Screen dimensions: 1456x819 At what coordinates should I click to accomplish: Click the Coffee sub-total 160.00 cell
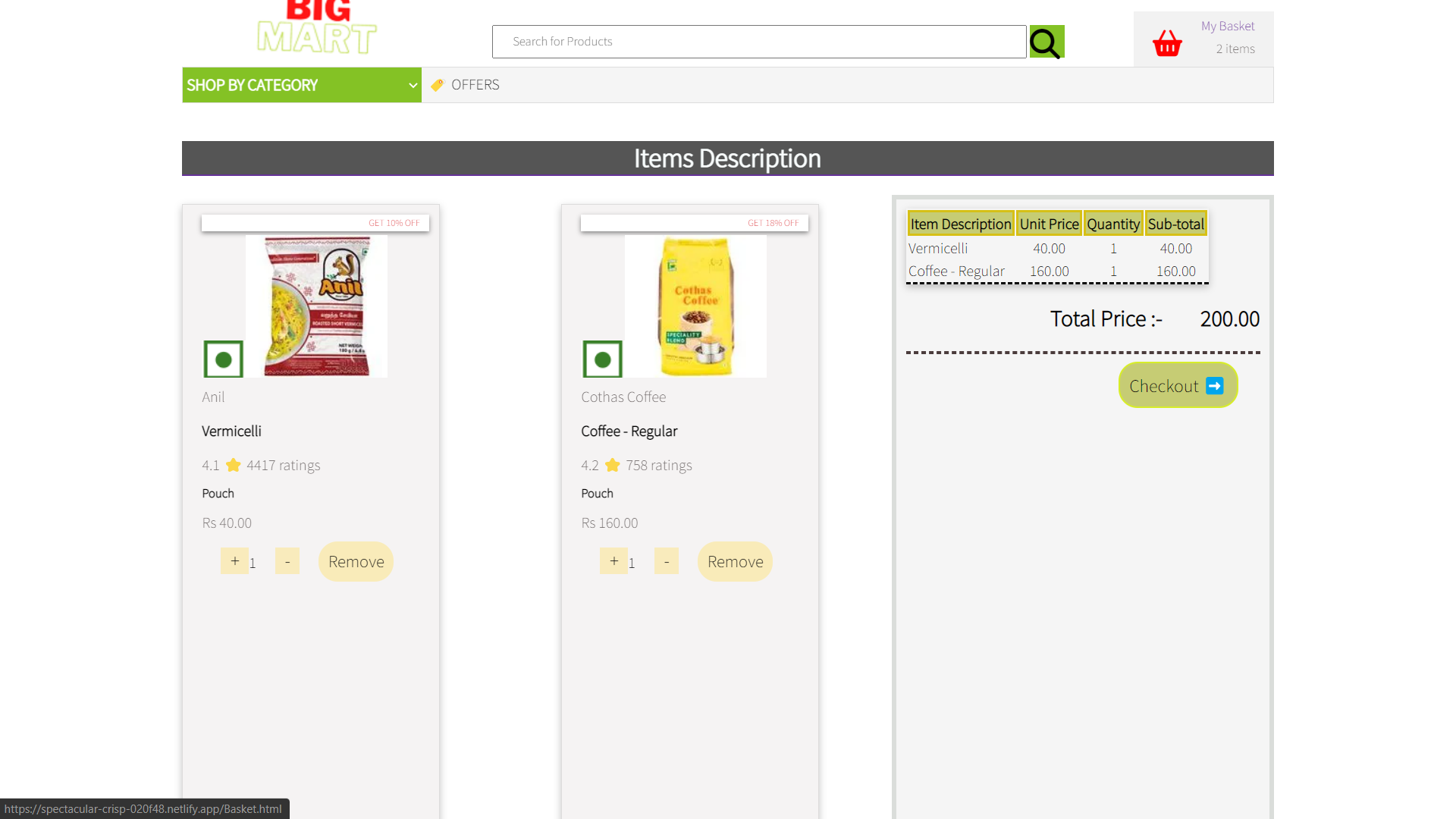pos(1175,271)
